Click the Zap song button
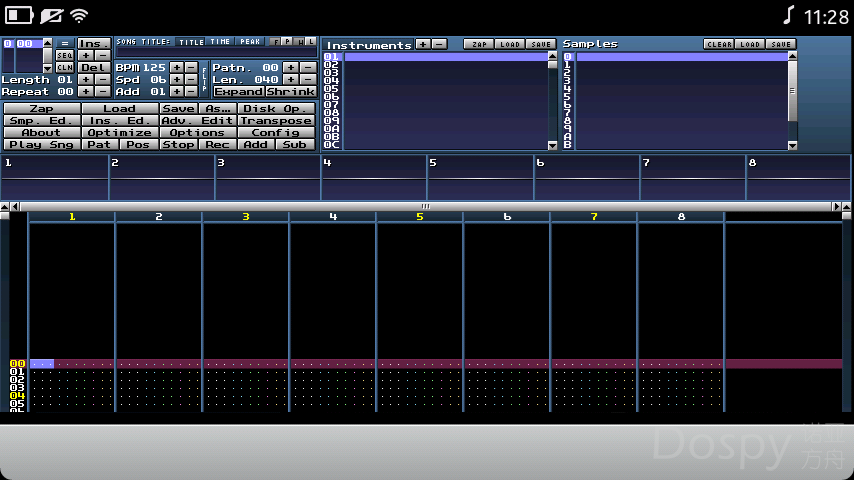 pyautogui.click(x=41, y=108)
